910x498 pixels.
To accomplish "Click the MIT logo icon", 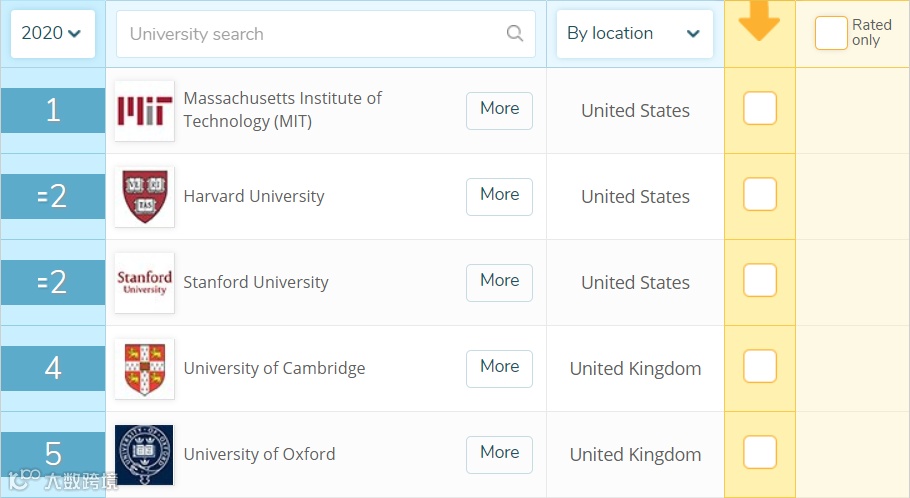I will (x=144, y=110).
